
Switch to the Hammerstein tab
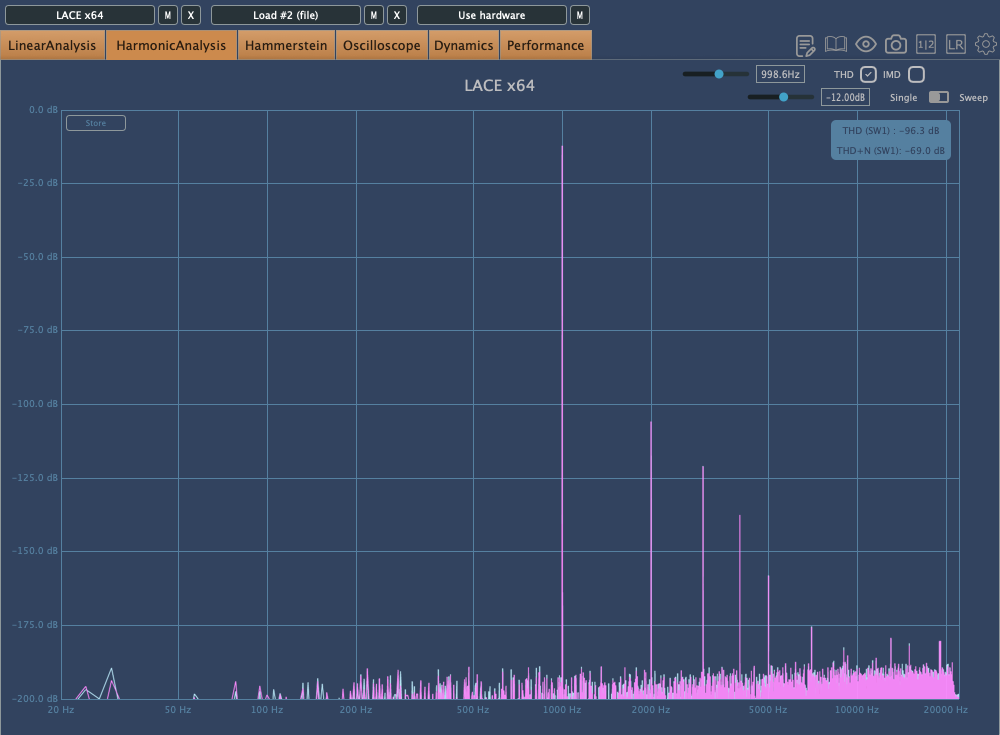click(x=286, y=45)
